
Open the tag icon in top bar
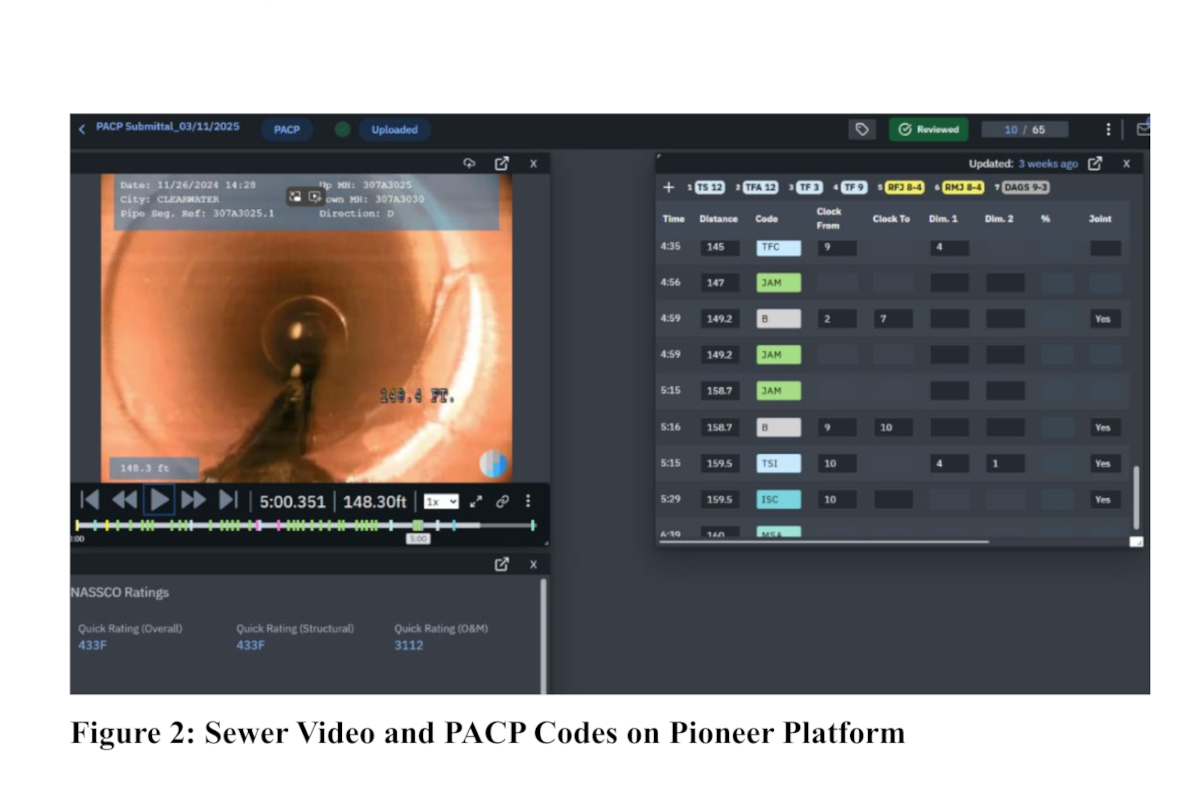coord(861,129)
